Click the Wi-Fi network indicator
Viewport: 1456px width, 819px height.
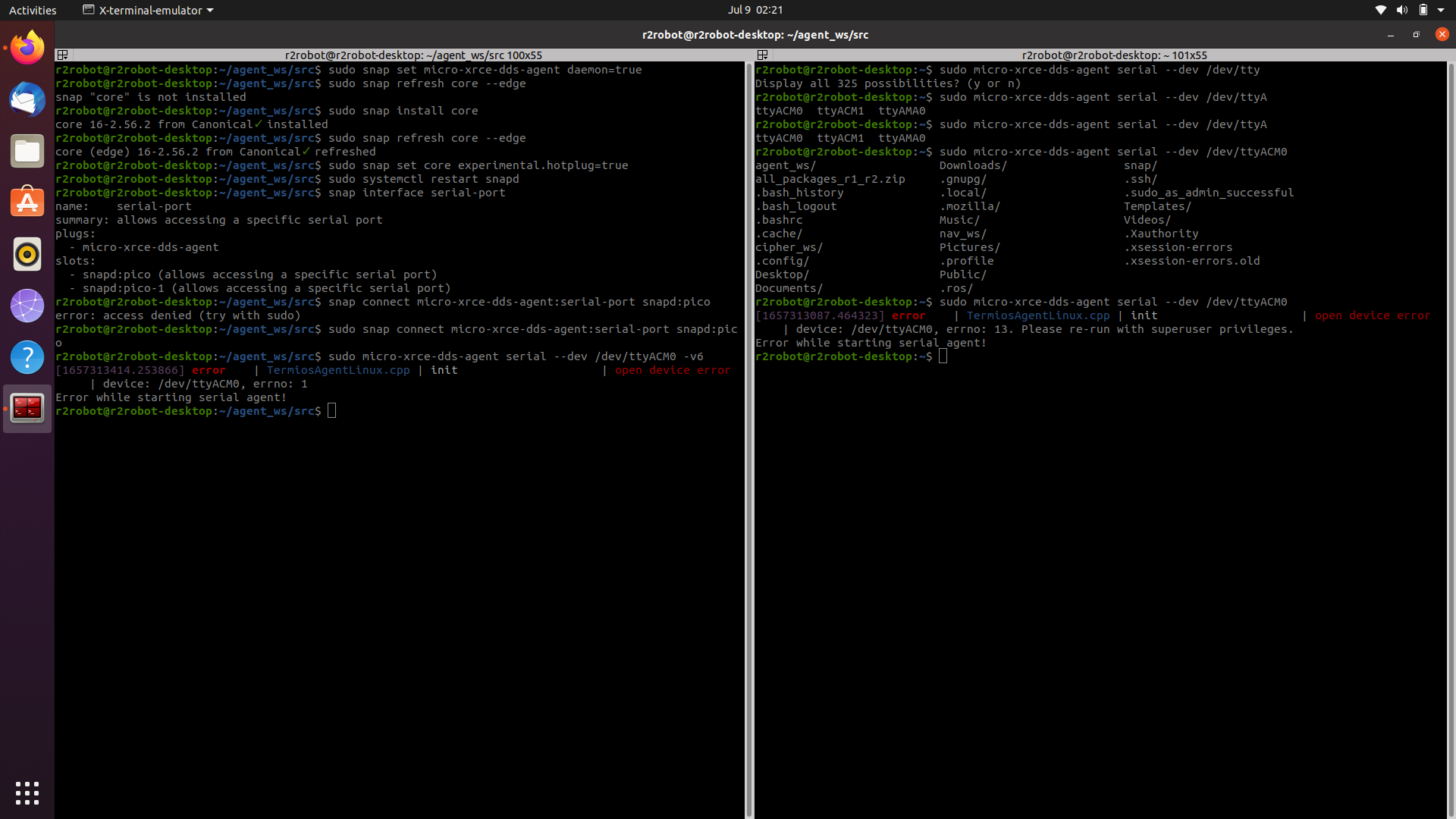(x=1381, y=10)
